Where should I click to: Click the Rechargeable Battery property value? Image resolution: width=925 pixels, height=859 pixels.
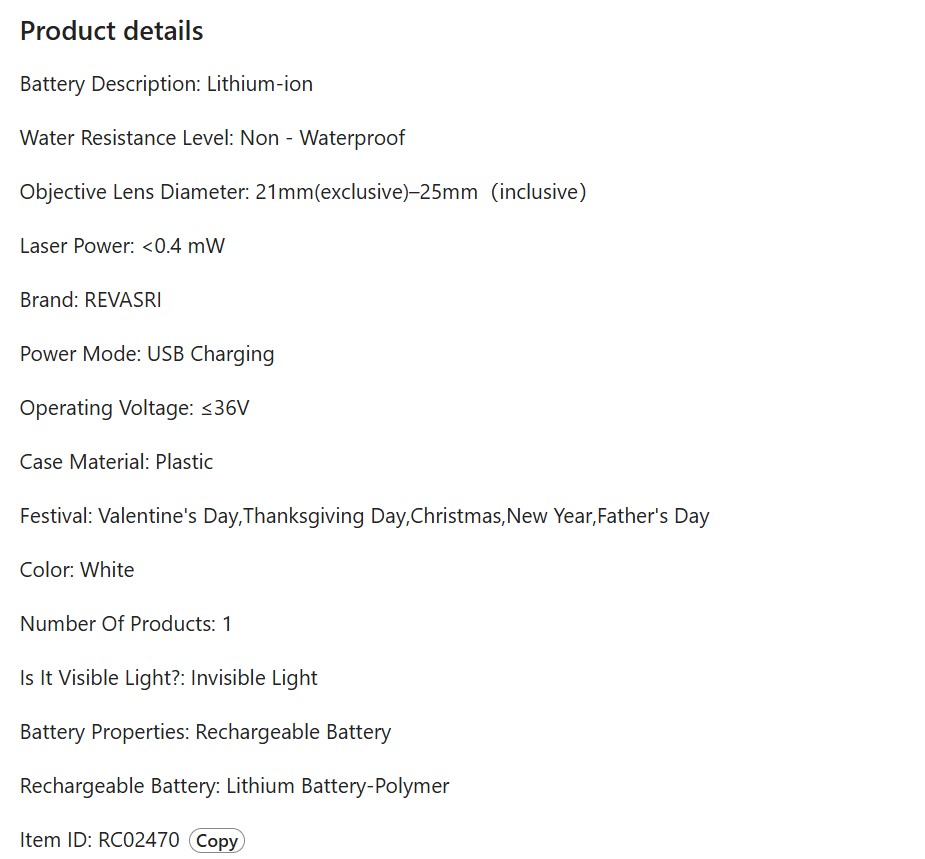click(x=293, y=732)
